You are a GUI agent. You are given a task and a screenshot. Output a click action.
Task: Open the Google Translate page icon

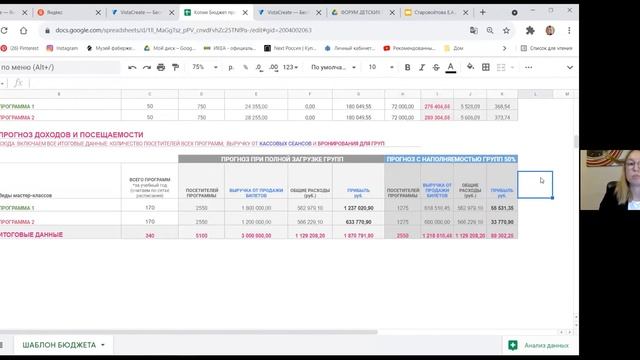(x=473, y=30)
